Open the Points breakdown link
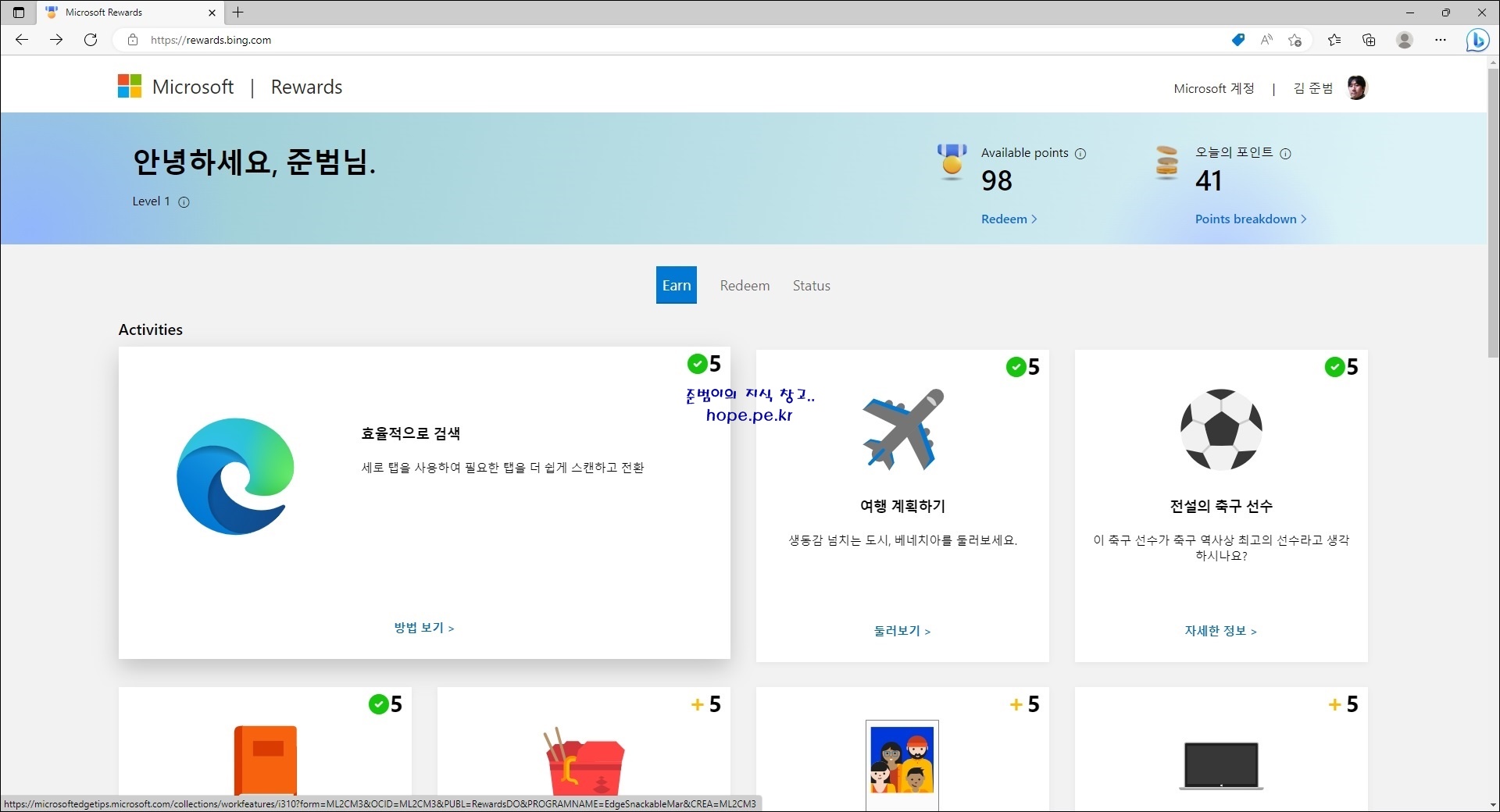Image resolution: width=1500 pixels, height=812 pixels. click(x=1251, y=219)
